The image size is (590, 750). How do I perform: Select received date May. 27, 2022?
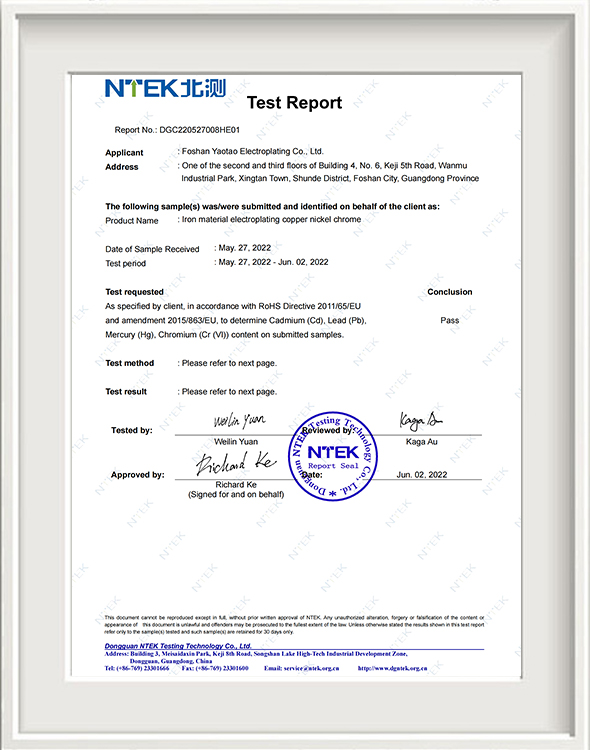coord(245,248)
